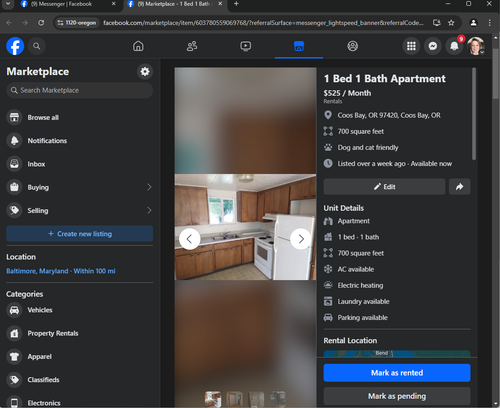Focus the Search Marketplace field
Image resolution: width=500 pixels, height=408 pixels.
[79, 90]
